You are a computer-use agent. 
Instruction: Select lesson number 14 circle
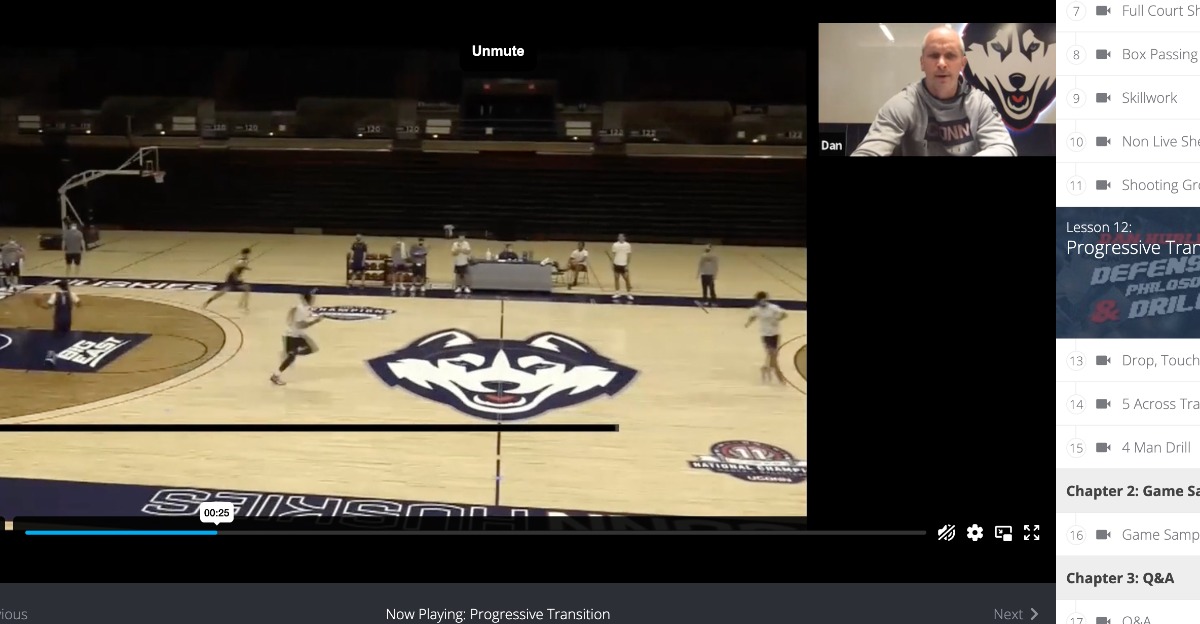pyautogui.click(x=1076, y=404)
